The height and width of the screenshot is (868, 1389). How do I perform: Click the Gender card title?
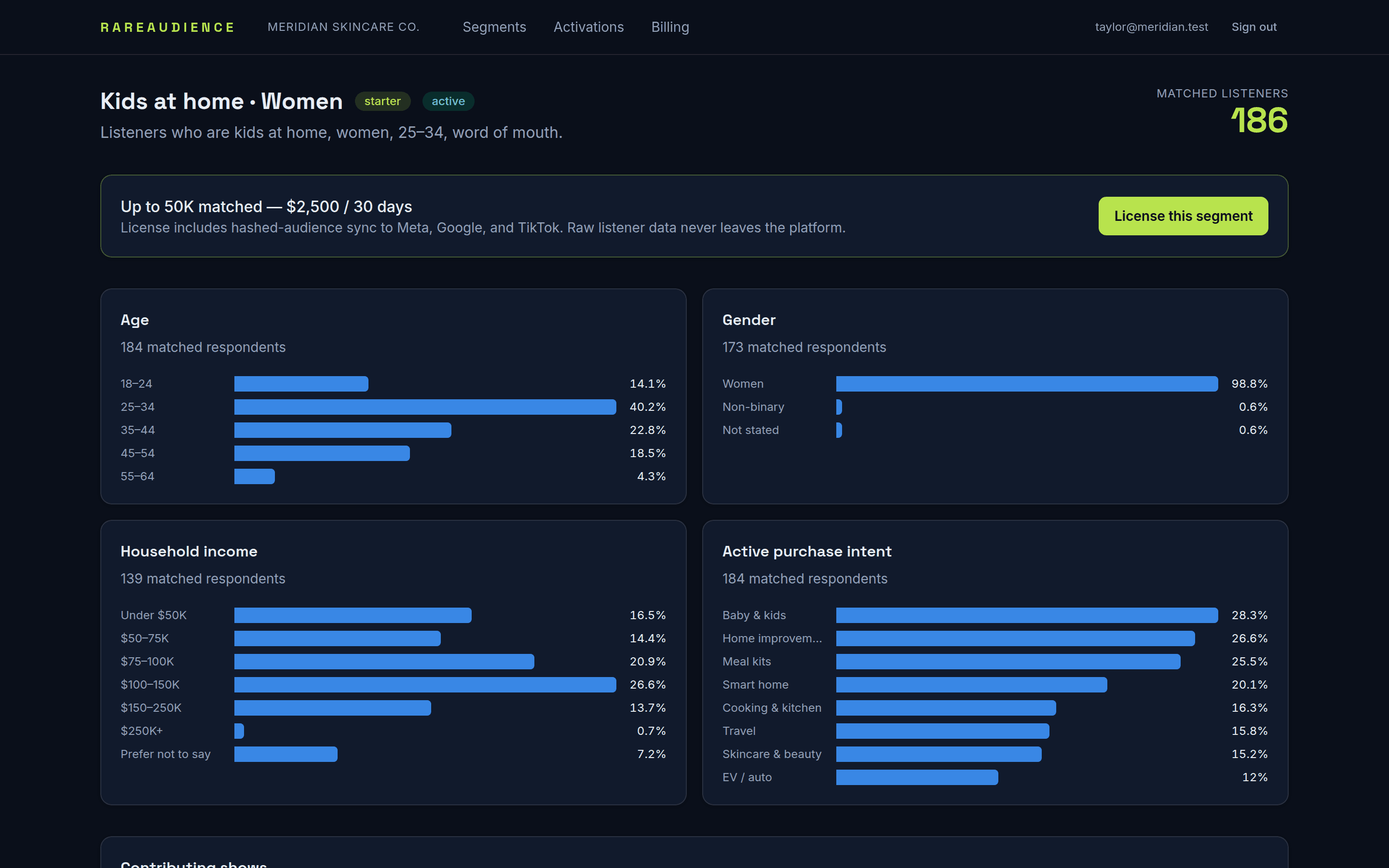pos(749,320)
